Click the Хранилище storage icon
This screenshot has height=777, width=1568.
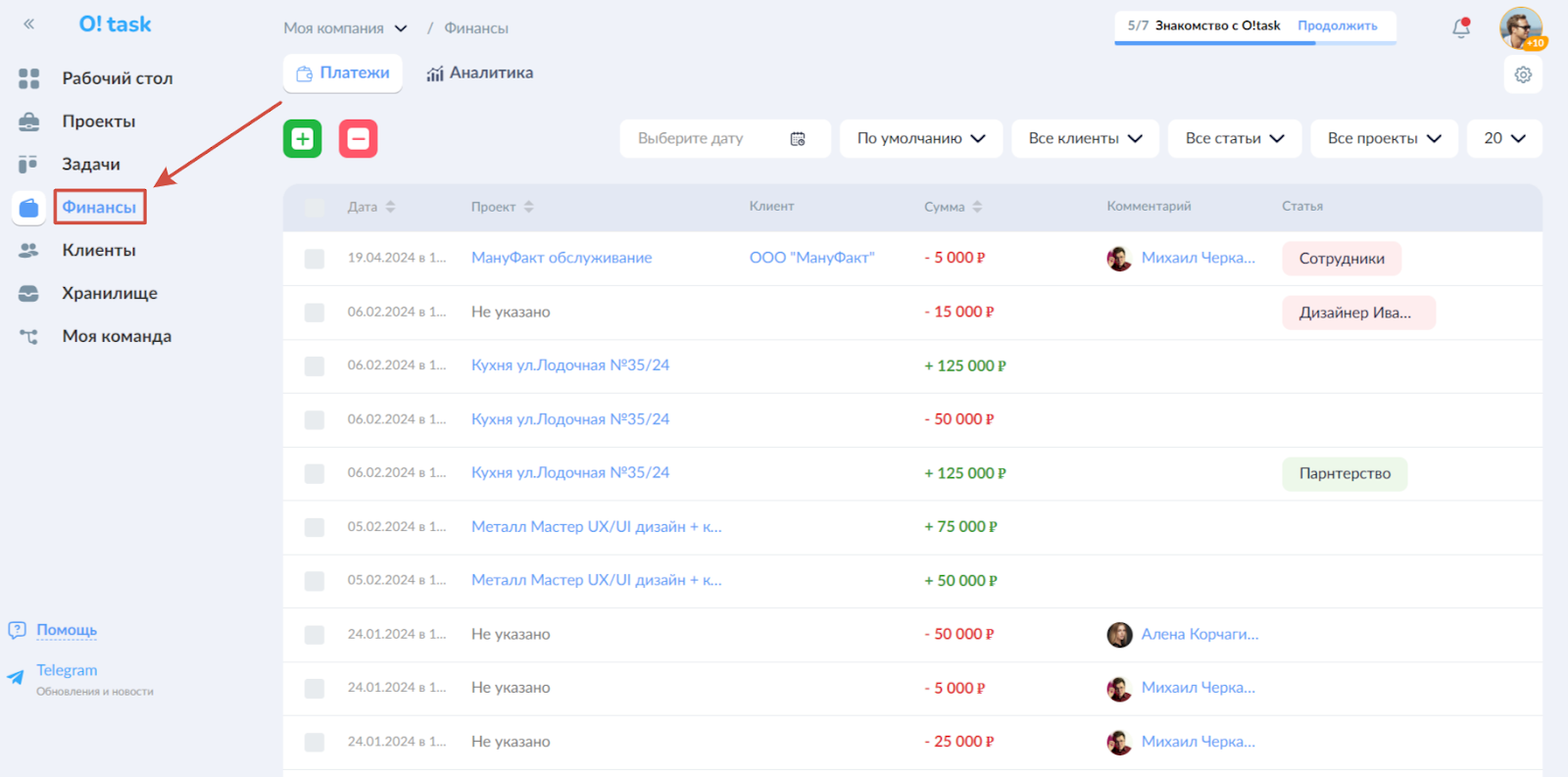pos(29,293)
